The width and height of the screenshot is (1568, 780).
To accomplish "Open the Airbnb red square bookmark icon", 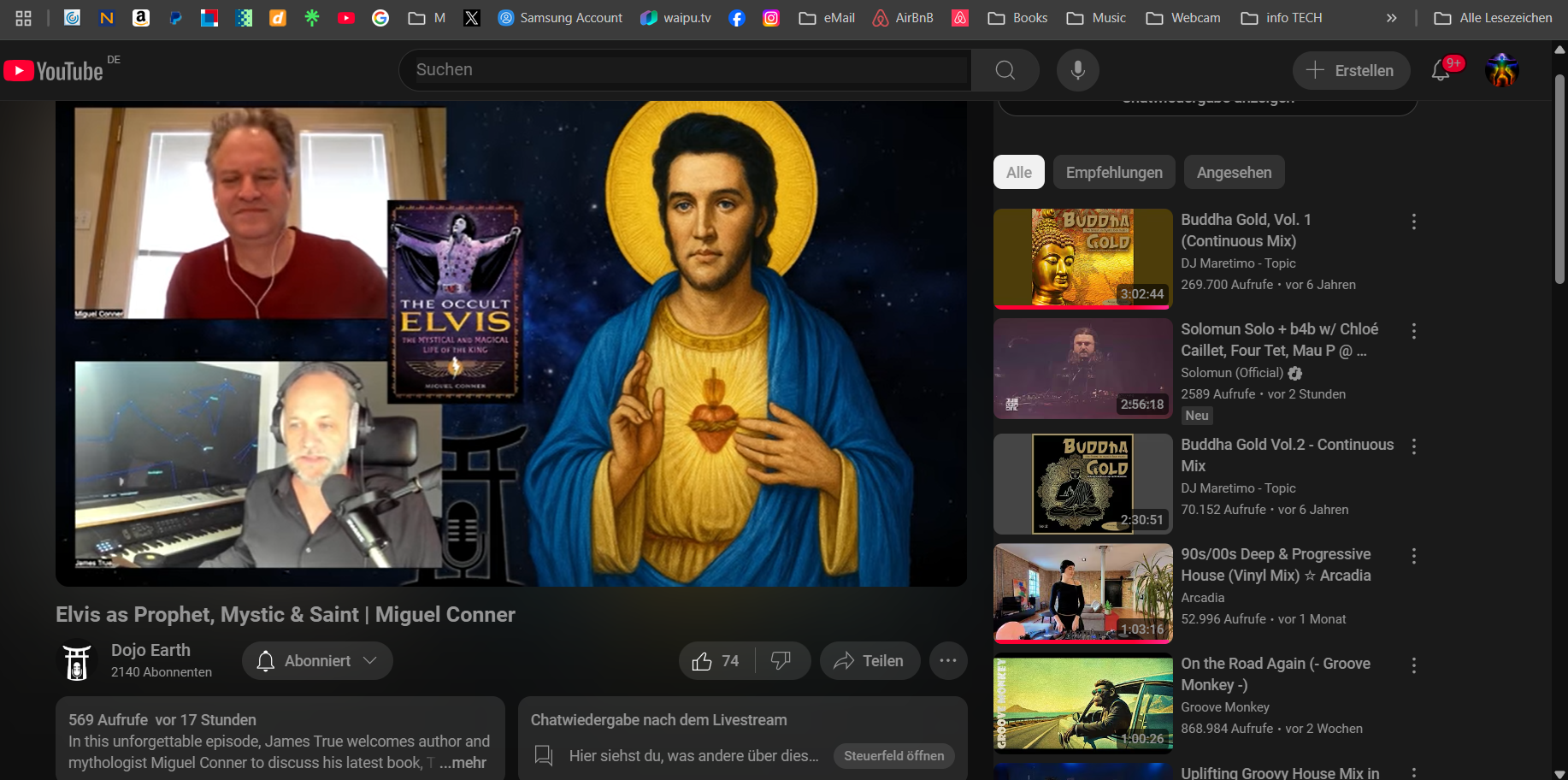I will [961, 18].
